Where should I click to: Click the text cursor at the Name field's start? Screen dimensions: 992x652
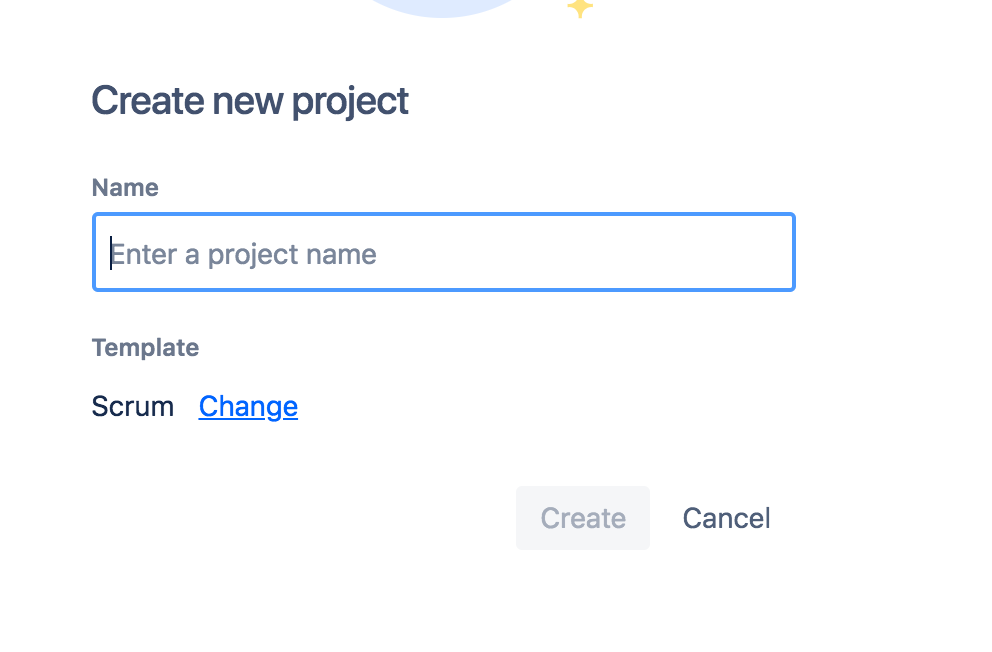click(110, 253)
